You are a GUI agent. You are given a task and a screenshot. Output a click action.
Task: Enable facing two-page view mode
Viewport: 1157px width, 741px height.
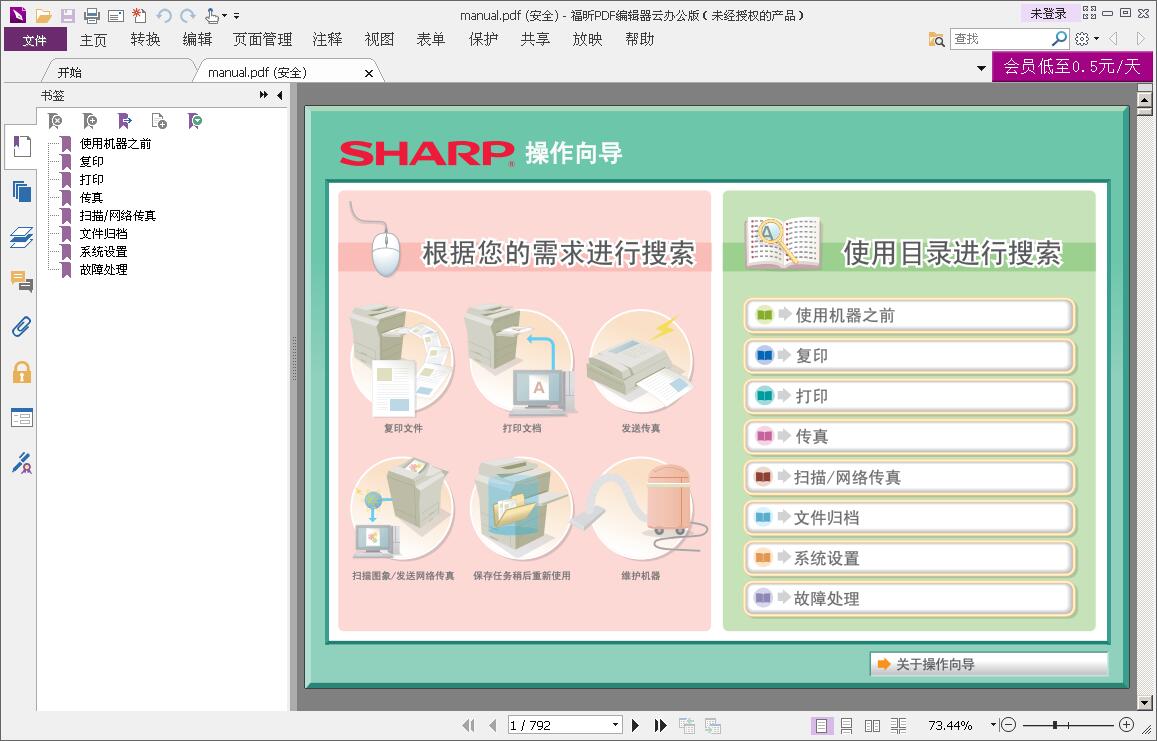tap(872, 726)
